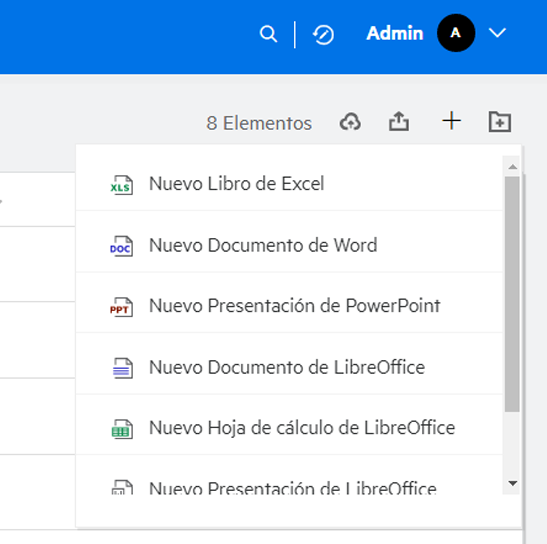Click the LibreOffice spreadsheet icon
547x544 pixels.
coord(122,429)
